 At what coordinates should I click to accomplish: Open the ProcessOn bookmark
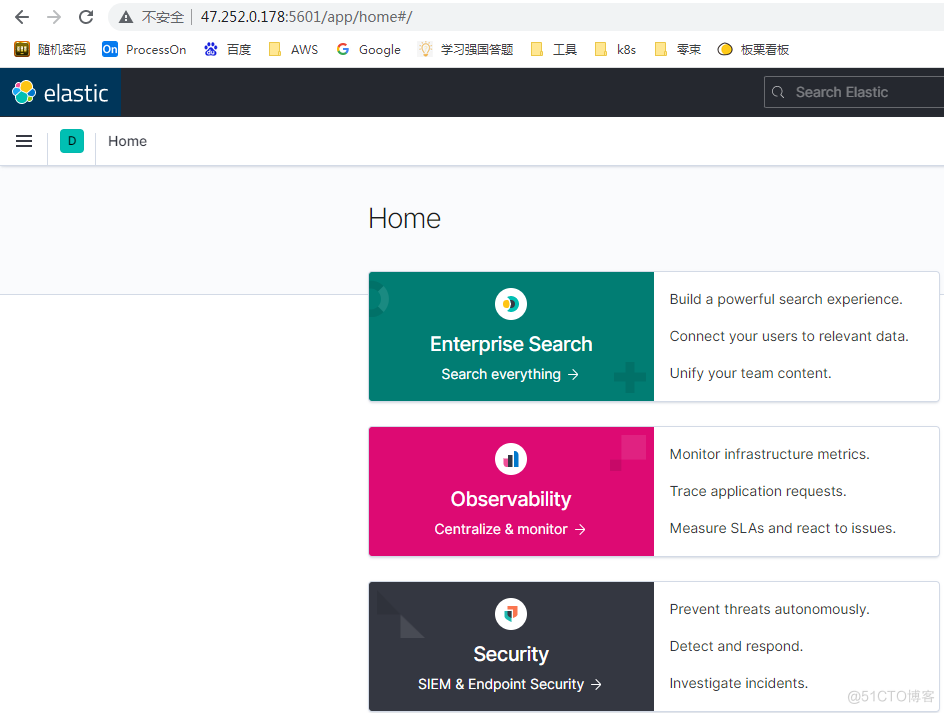(144, 49)
